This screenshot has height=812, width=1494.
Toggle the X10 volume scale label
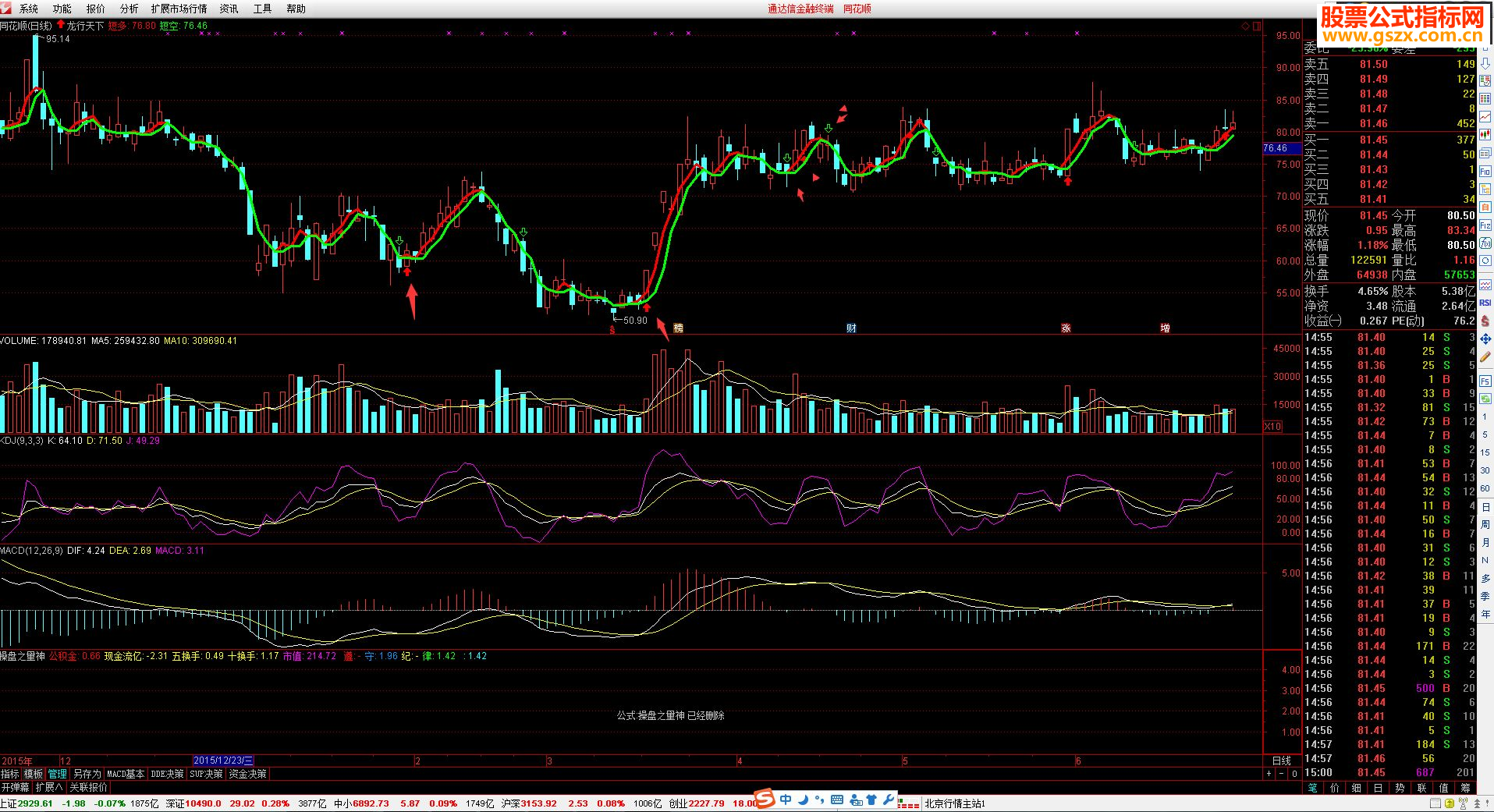(x=1272, y=426)
